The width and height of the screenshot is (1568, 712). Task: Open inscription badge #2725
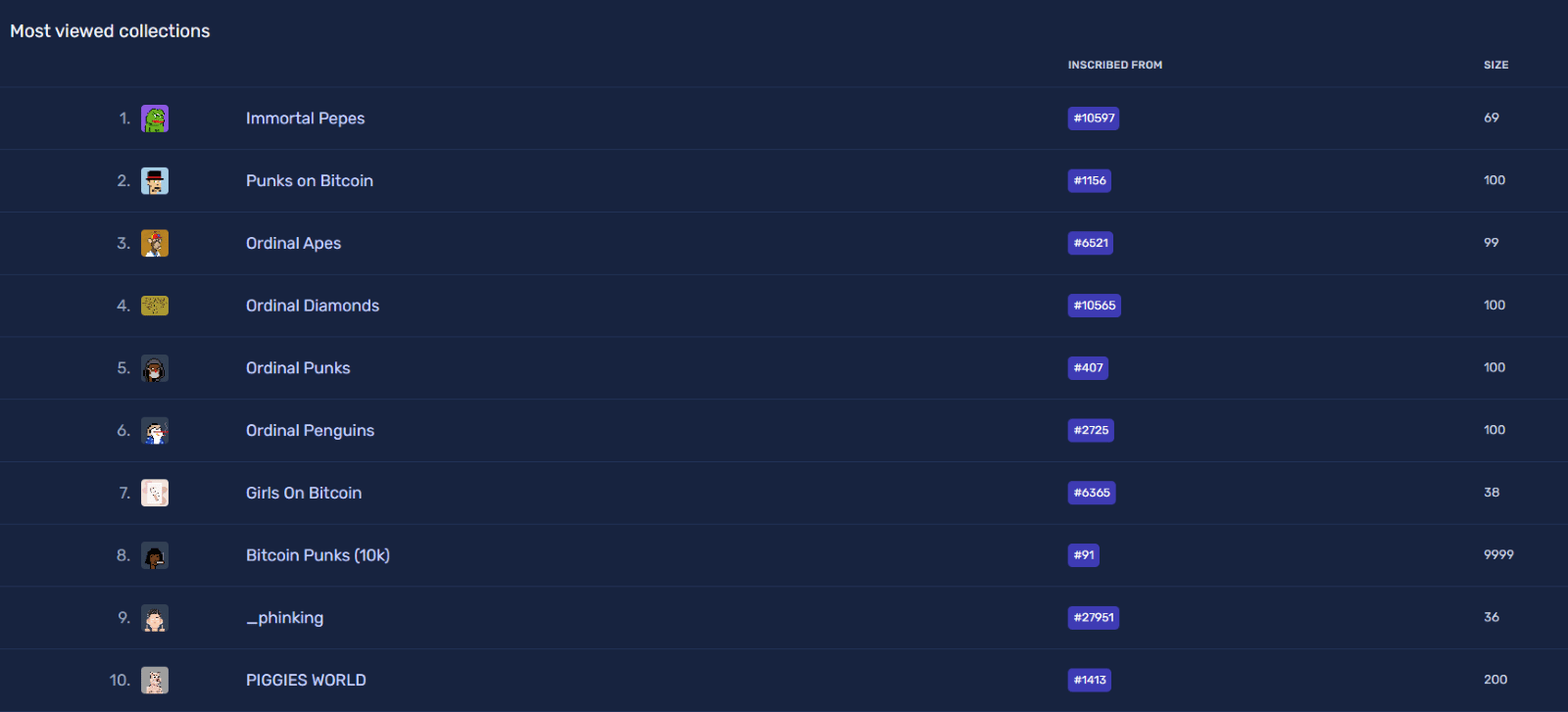coord(1091,430)
